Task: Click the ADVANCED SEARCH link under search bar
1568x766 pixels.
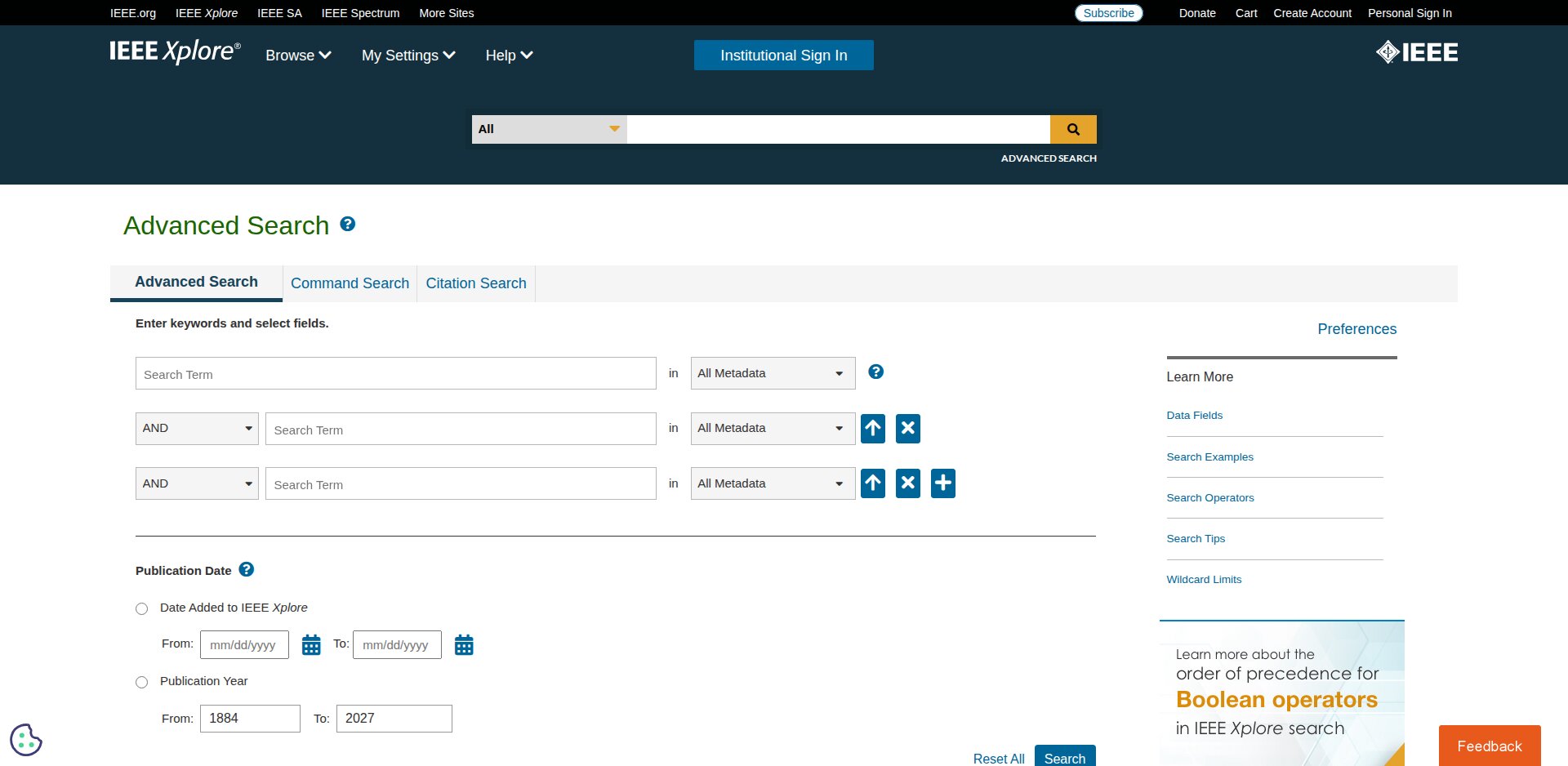Action: (1049, 158)
